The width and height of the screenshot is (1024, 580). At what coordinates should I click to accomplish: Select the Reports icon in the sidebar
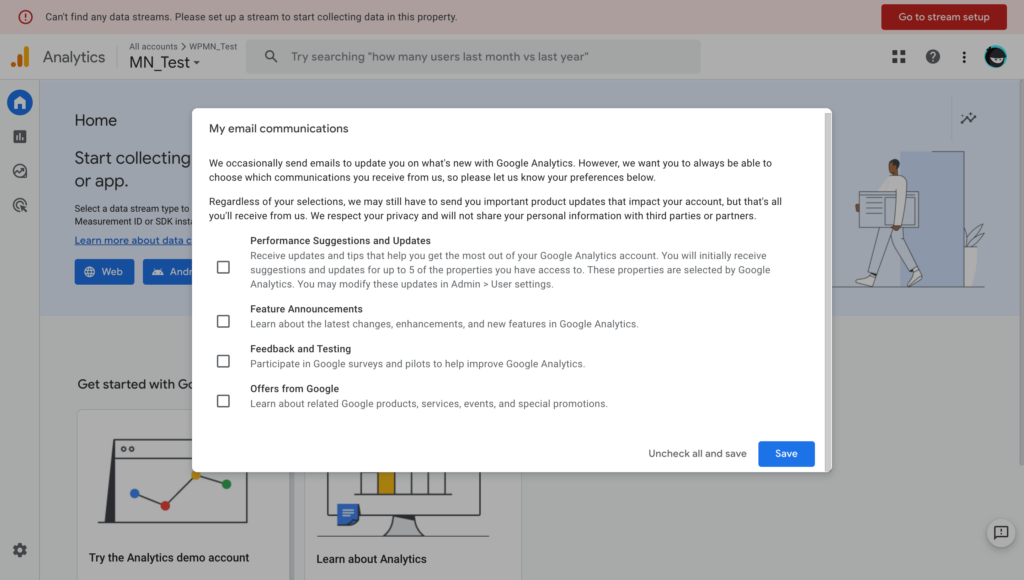click(x=19, y=136)
